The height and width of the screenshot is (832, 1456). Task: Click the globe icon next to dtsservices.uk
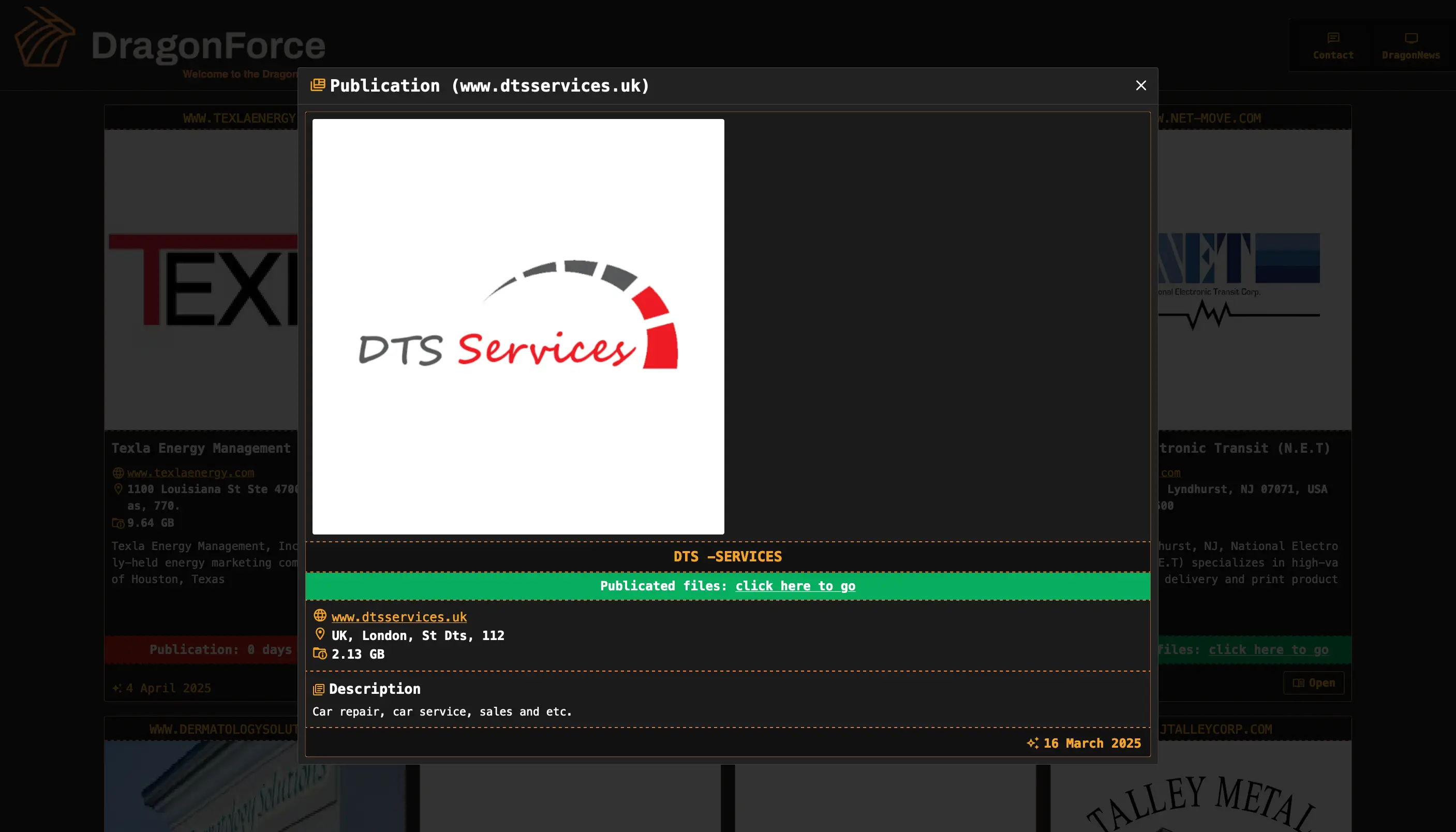pos(320,615)
